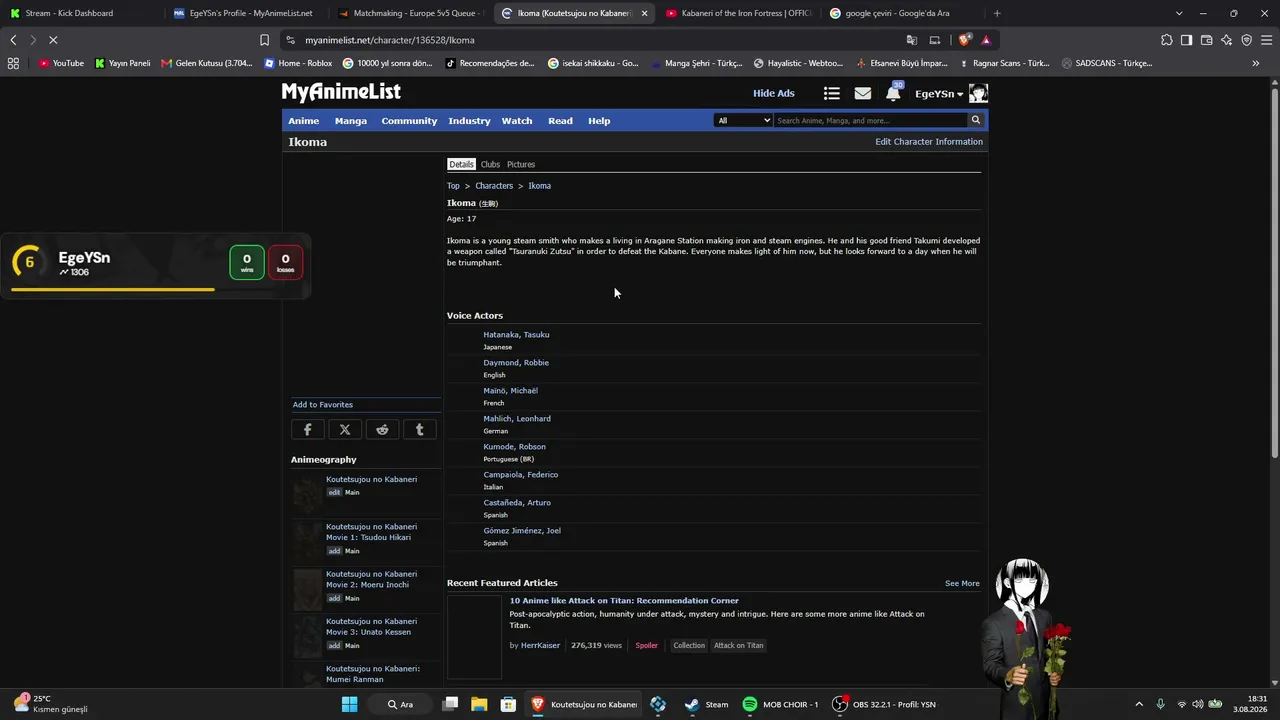Open the notifications bell on MyAnimeList
Screen dimensions: 1280x720
(x=893, y=93)
